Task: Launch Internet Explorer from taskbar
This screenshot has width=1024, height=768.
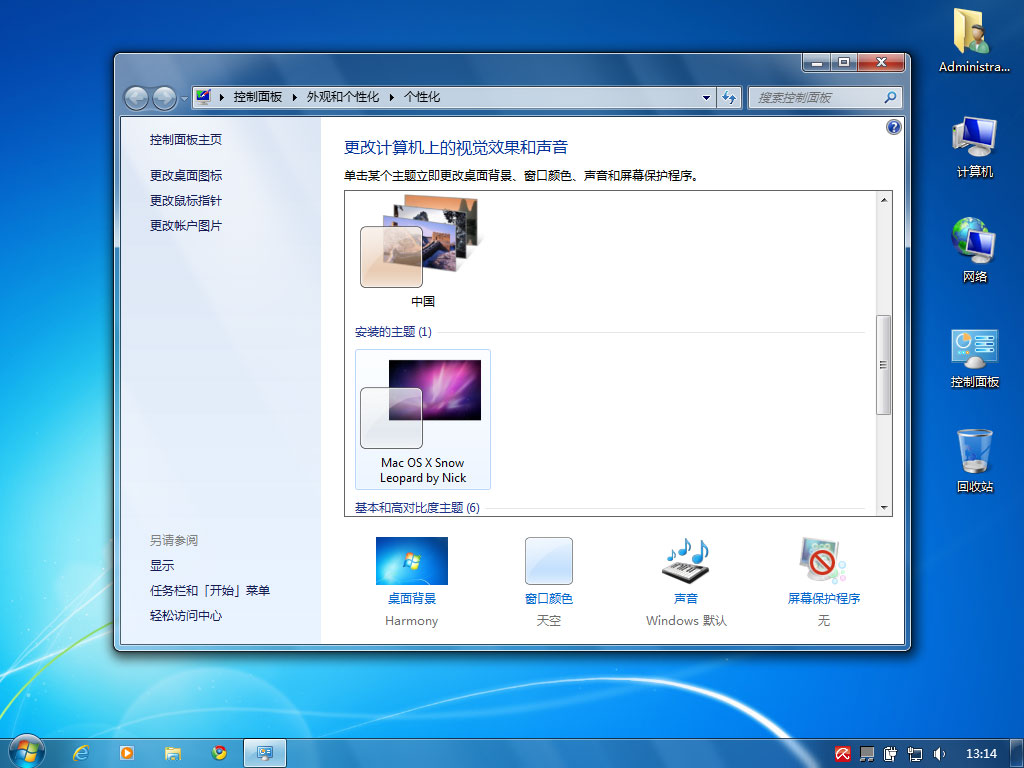Action: [80, 753]
